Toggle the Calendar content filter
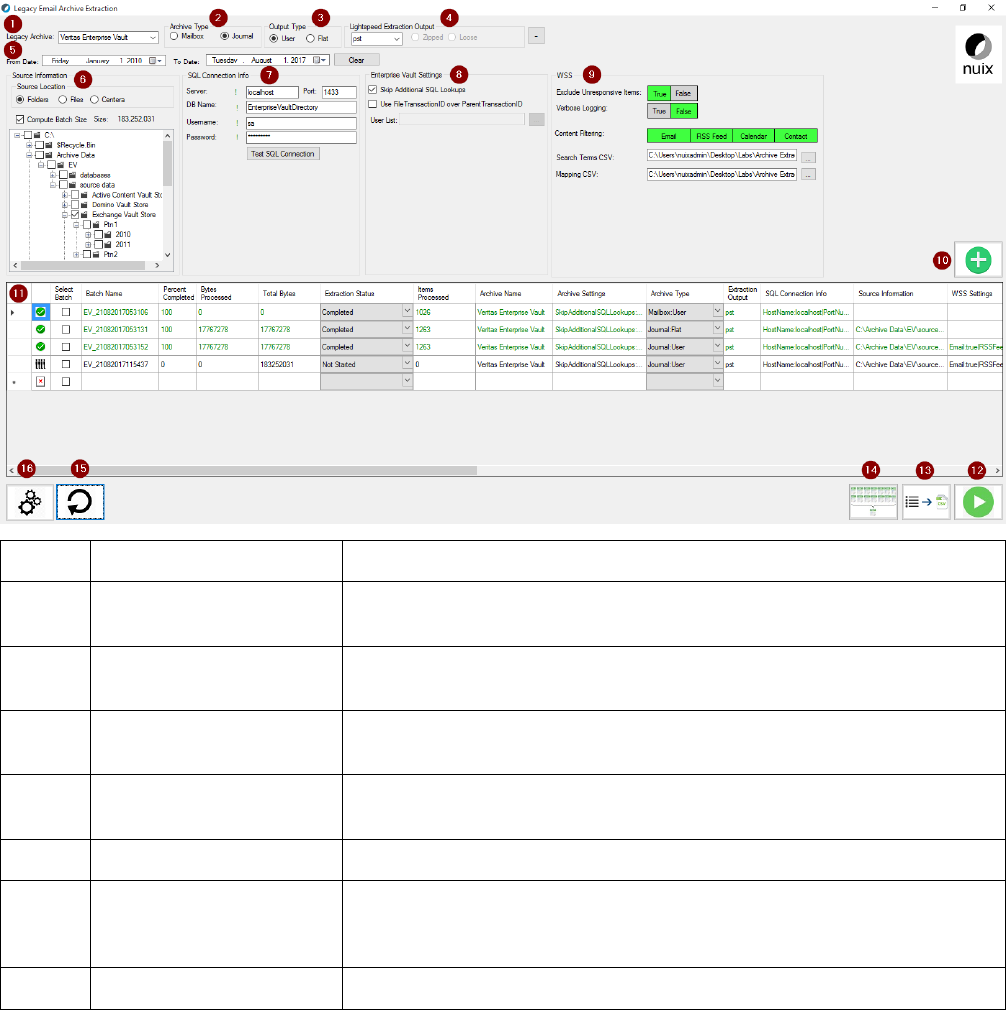 tap(754, 137)
